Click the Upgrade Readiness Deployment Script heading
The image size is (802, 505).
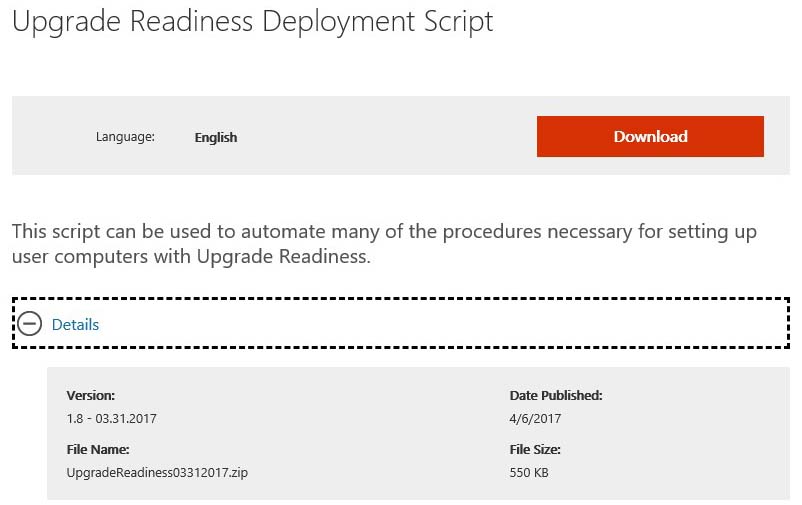[252, 21]
